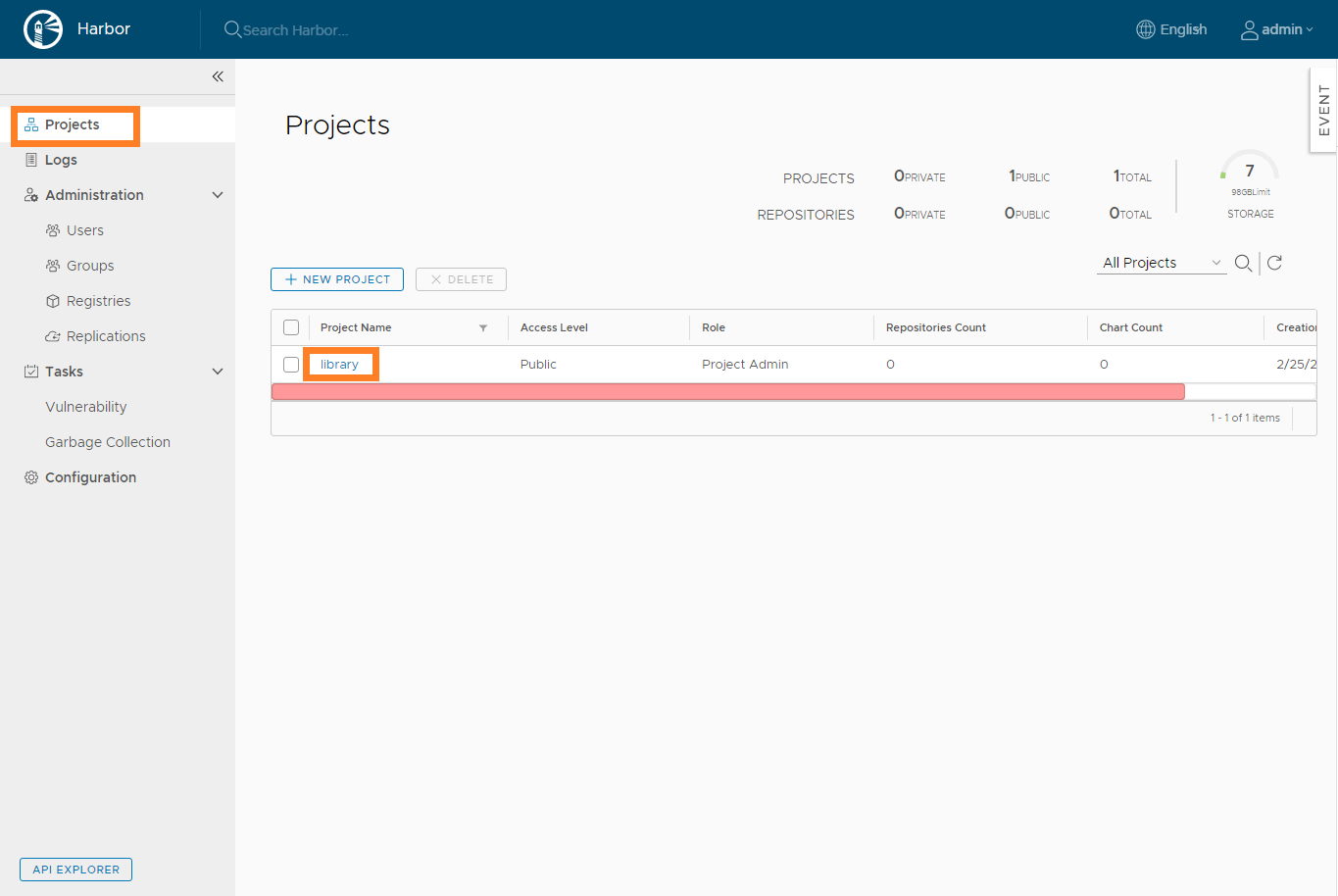Collapse the Tasks section chevron
1338x896 pixels.
click(x=218, y=372)
